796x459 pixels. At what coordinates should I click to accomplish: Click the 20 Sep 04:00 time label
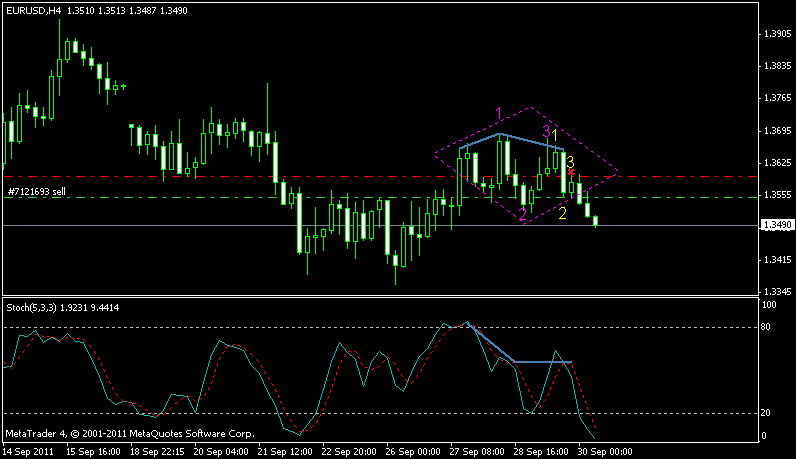coord(221,451)
